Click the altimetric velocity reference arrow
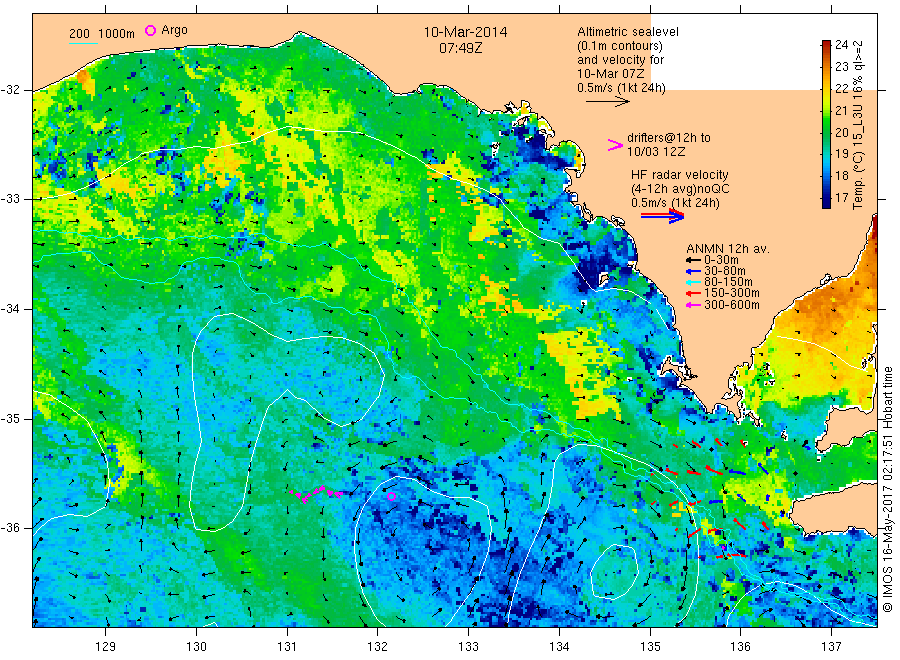 608,102
